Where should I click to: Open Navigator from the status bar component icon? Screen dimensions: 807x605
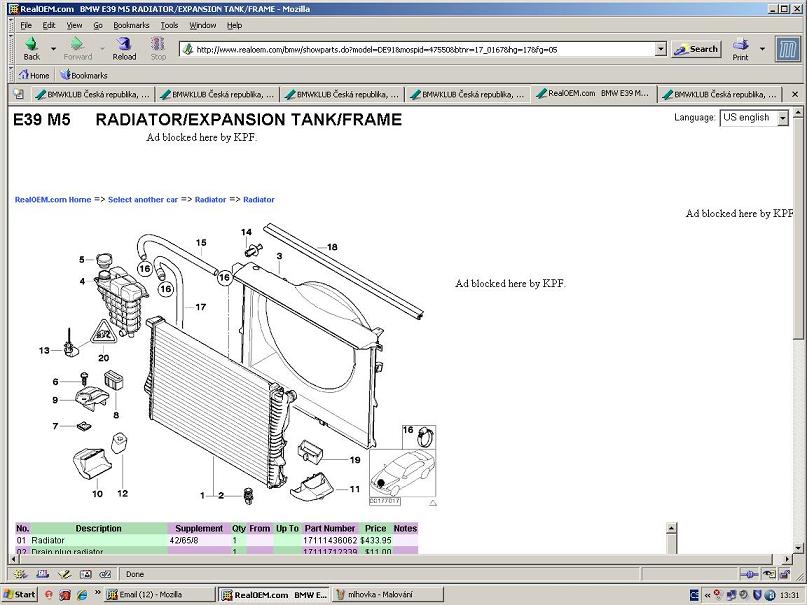[x=21, y=574]
